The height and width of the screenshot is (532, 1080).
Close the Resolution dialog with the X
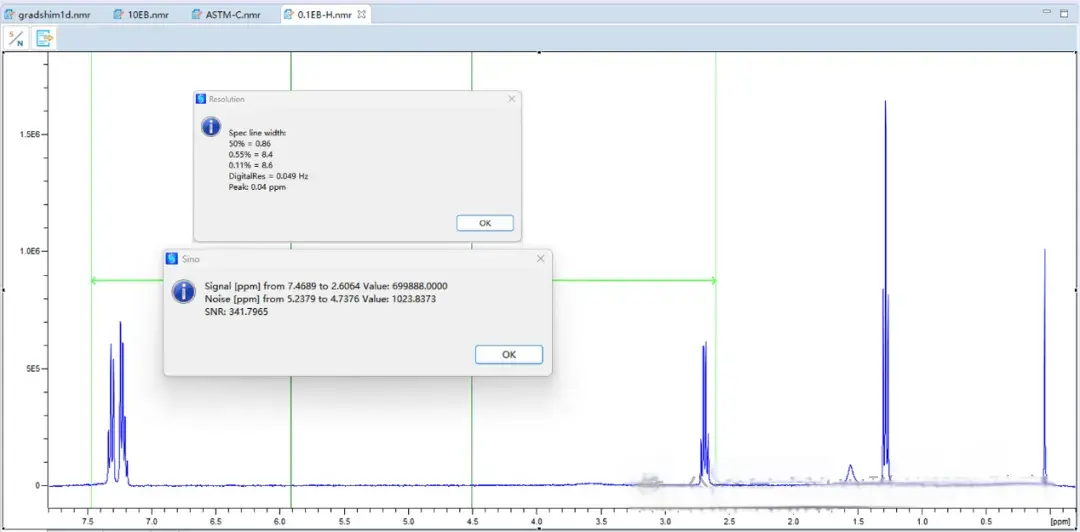pyautogui.click(x=512, y=99)
